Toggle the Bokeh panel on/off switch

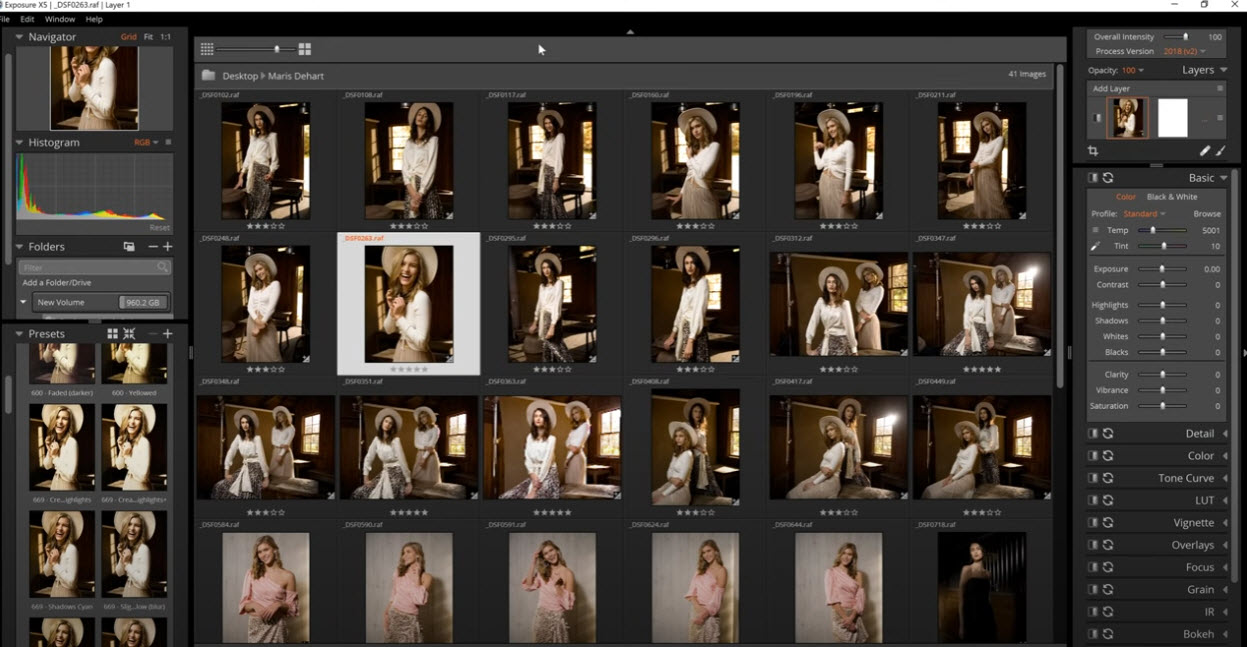click(1093, 634)
